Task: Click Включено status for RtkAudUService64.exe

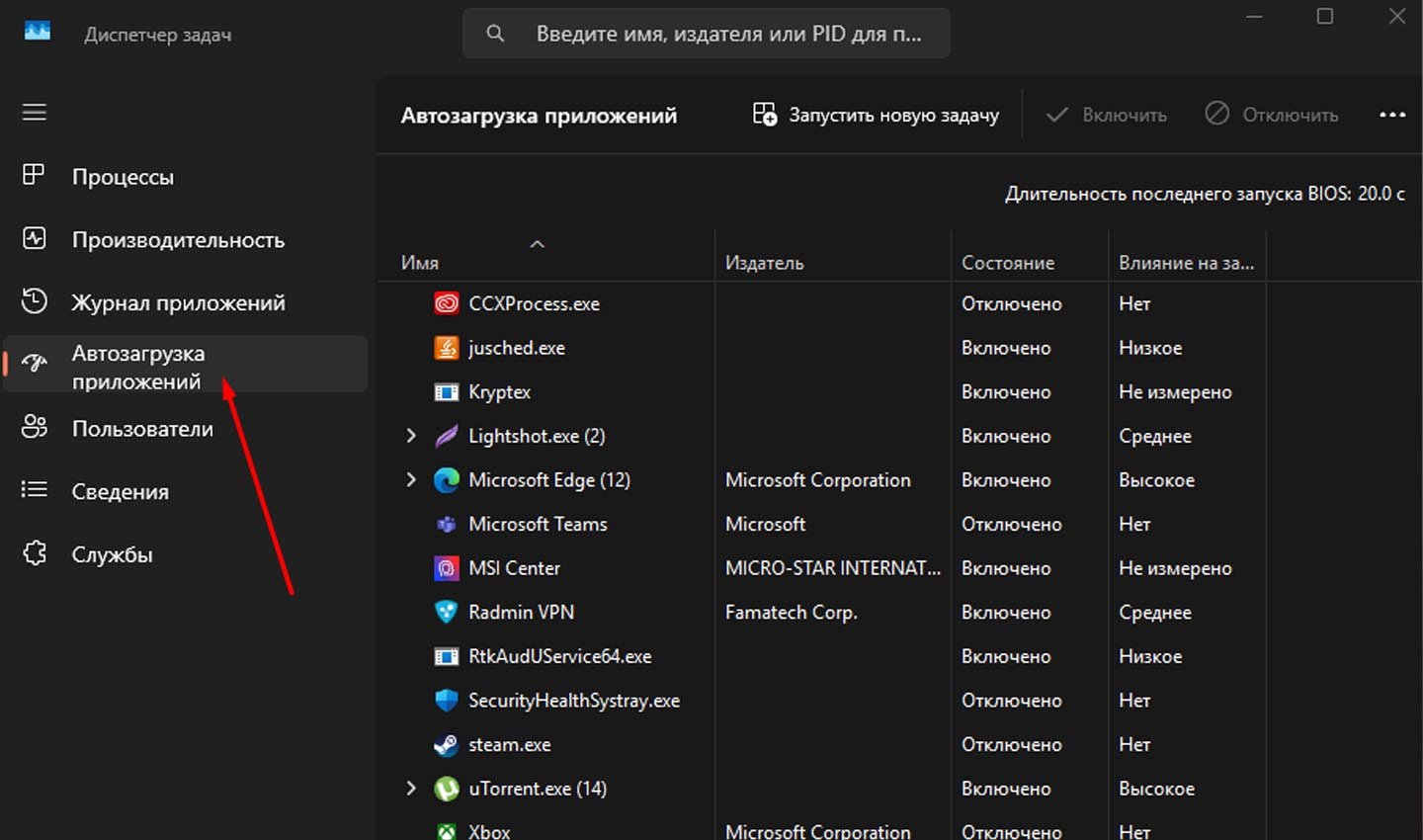Action: (x=1006, y=656)
